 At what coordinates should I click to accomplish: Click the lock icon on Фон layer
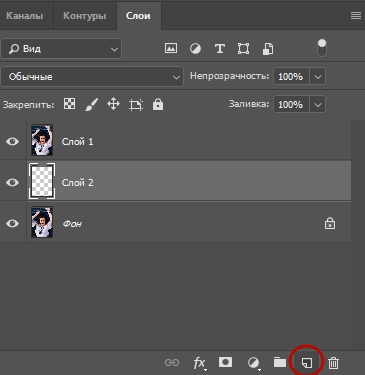click(x=330, y=223)
